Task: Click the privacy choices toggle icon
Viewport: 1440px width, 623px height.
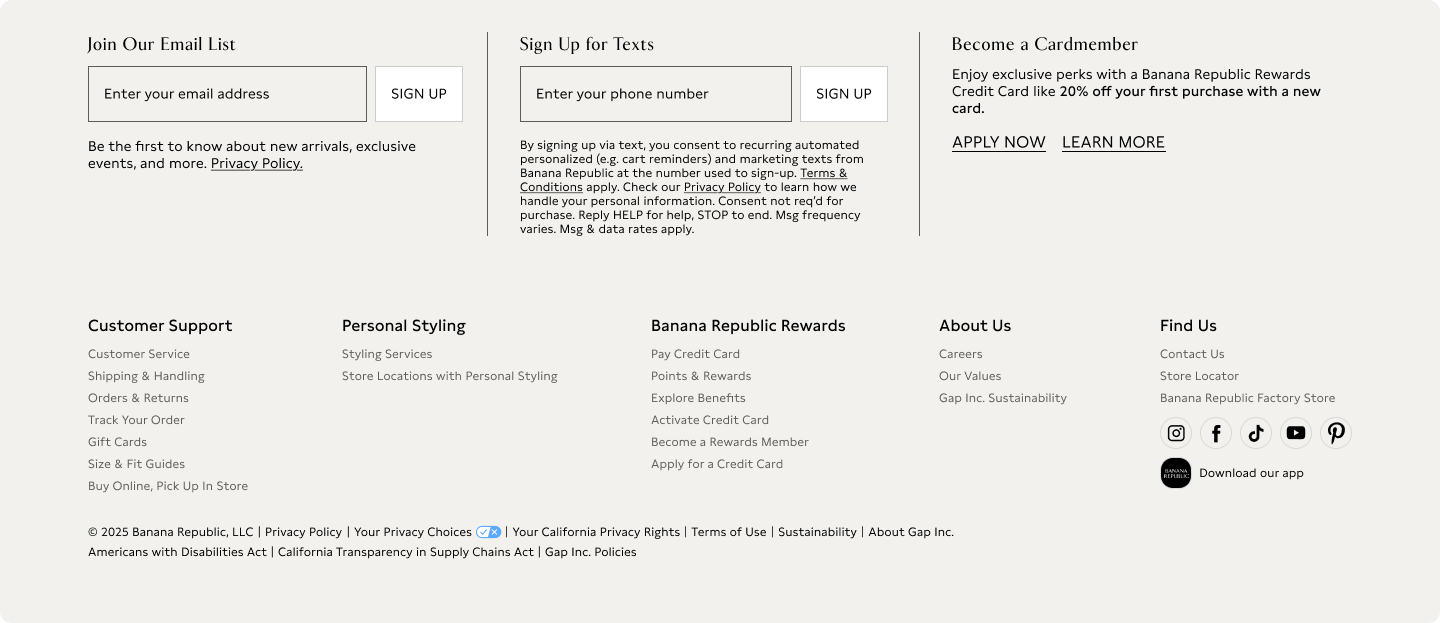Action: [488, 532]
